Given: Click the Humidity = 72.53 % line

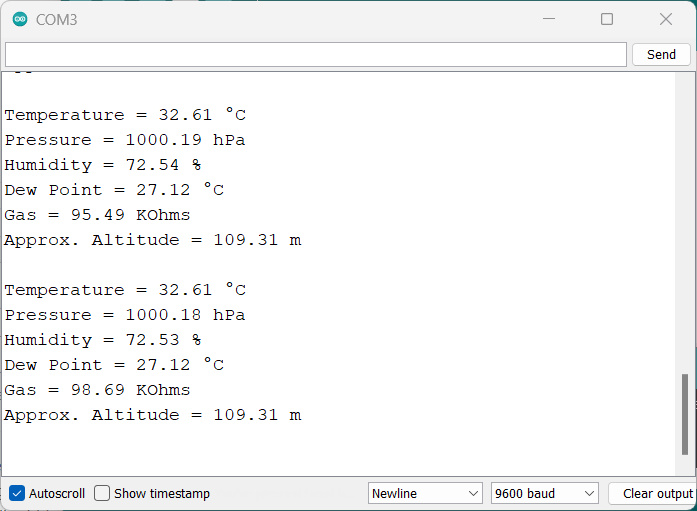Looking at the screenshot, I should click(x=103, y=340).
